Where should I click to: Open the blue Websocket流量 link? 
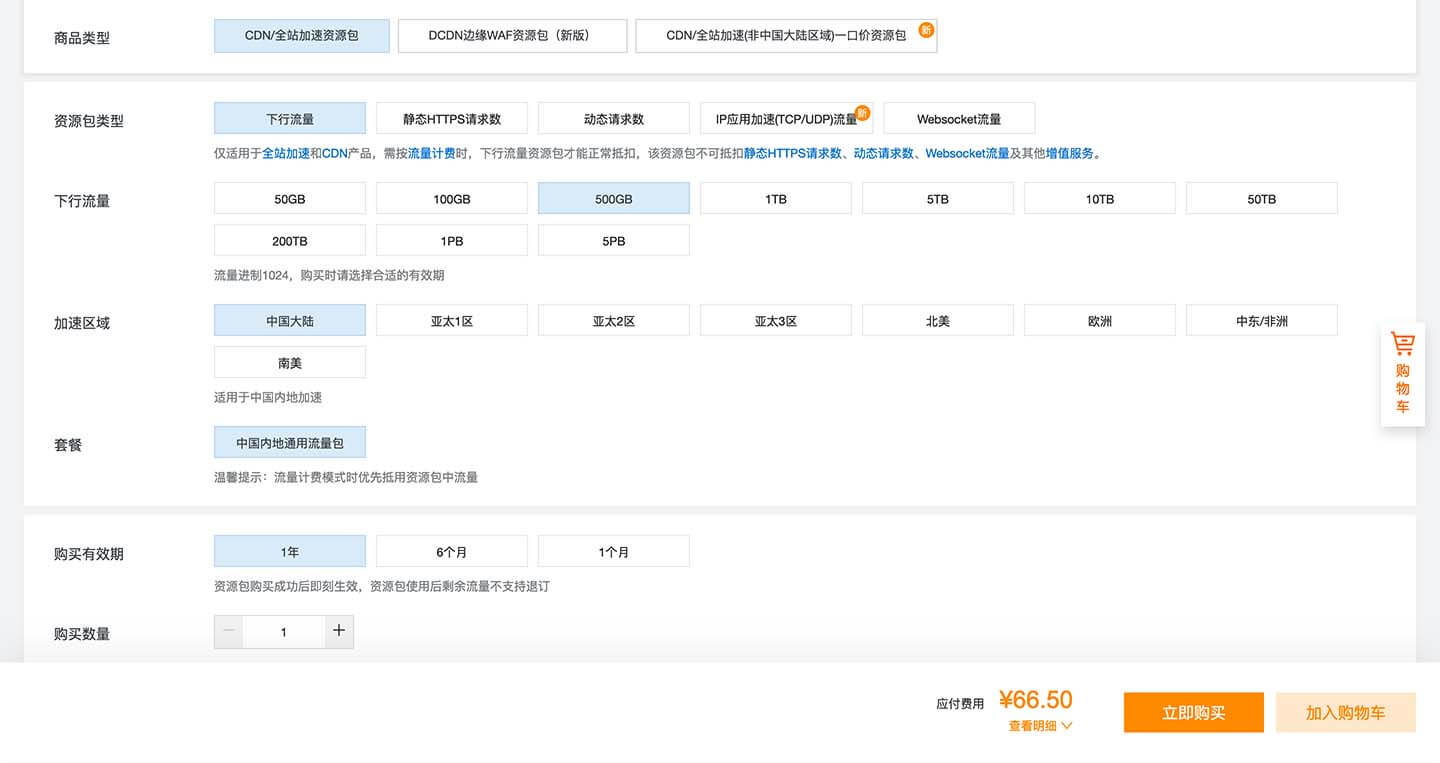pos(967,153)
